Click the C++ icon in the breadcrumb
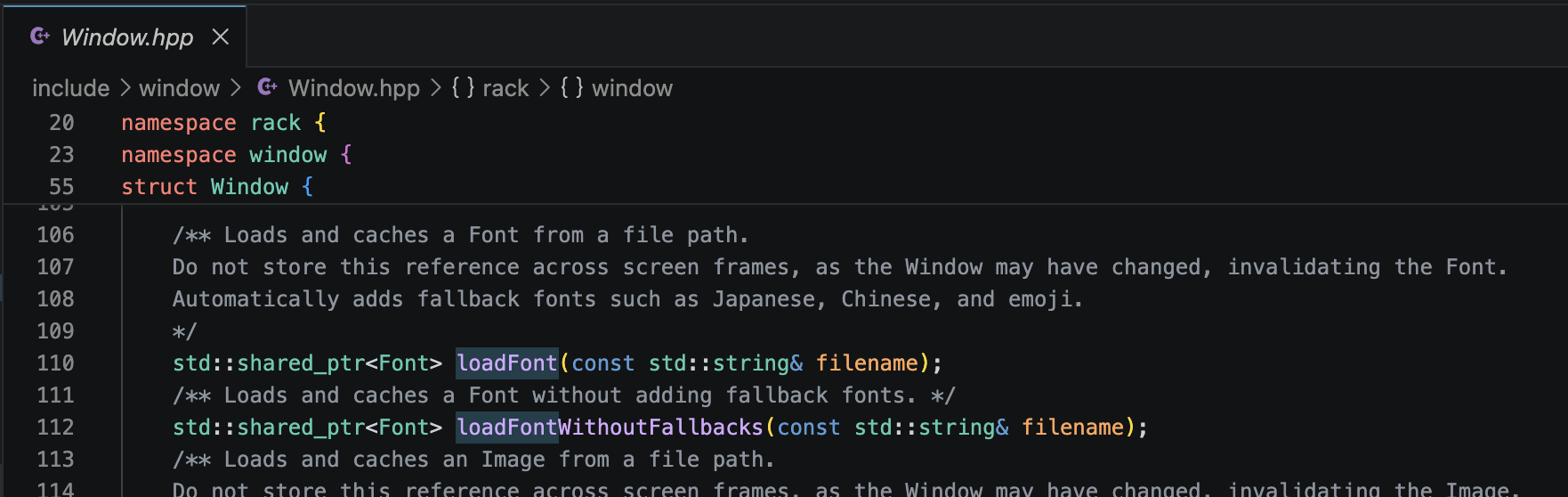The width and height of the screenshot is (1568, 497). pos(267,87)
